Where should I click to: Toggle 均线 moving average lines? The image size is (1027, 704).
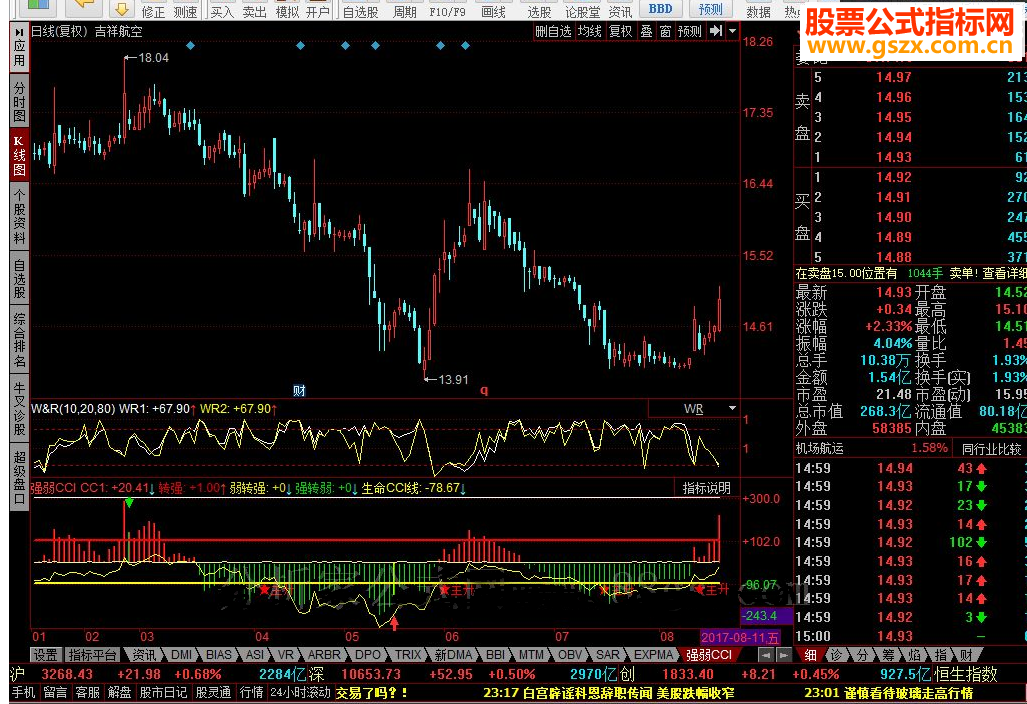tap(589, 31)
